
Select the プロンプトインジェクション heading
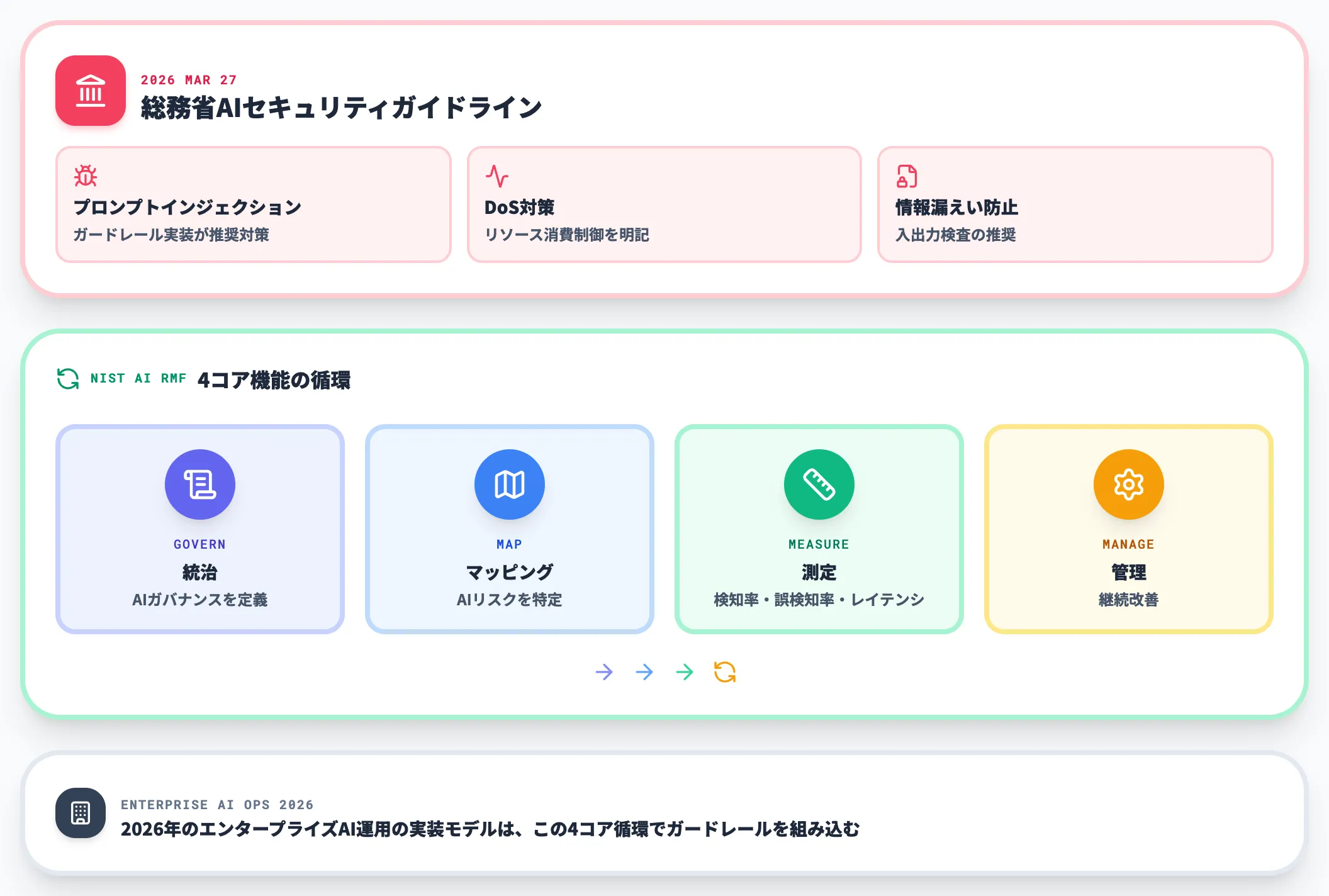(x=188, y=207)
